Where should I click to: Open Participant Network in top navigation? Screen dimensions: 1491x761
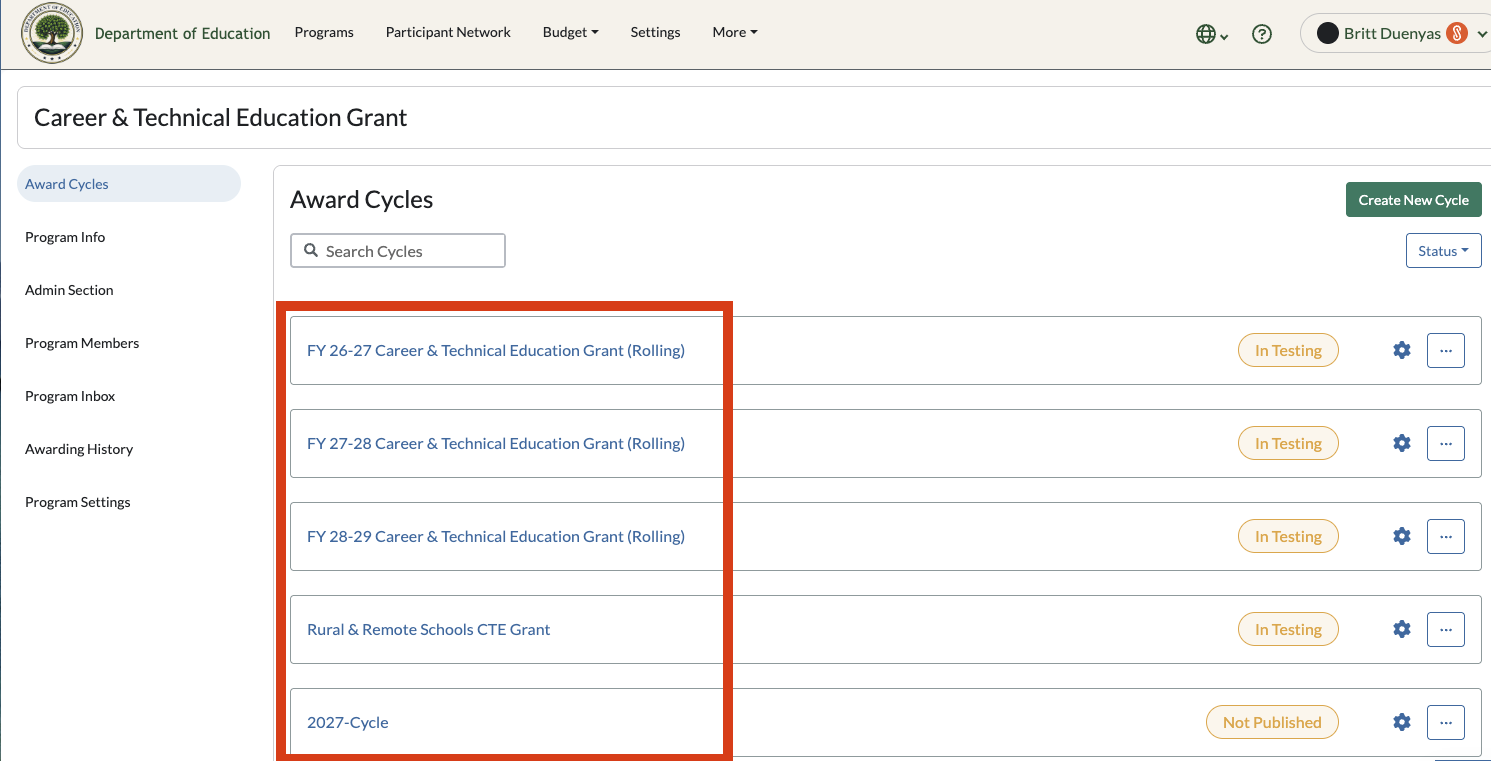(448, 32)
